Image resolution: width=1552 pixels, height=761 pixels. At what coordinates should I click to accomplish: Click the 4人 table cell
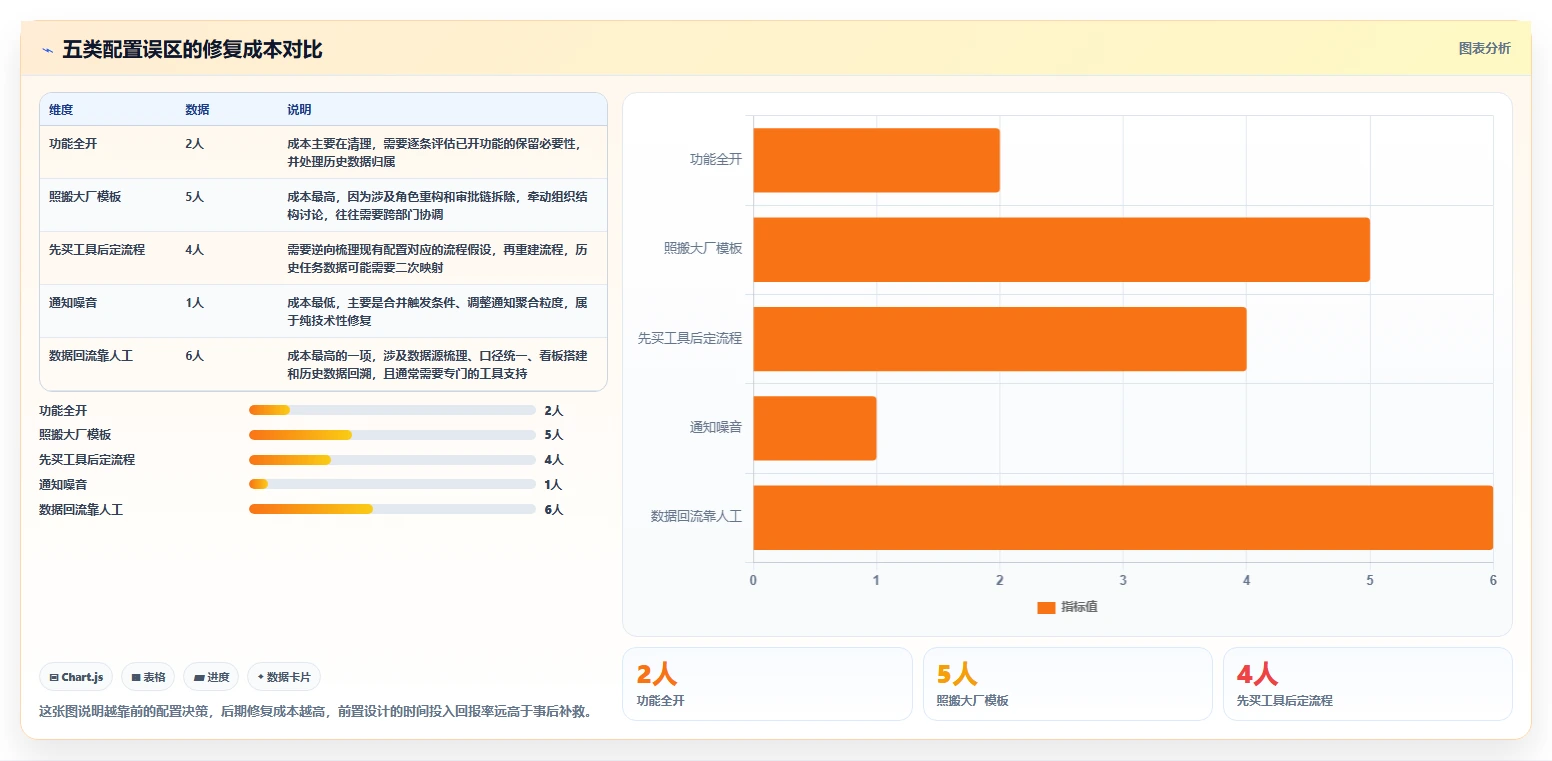195,249
